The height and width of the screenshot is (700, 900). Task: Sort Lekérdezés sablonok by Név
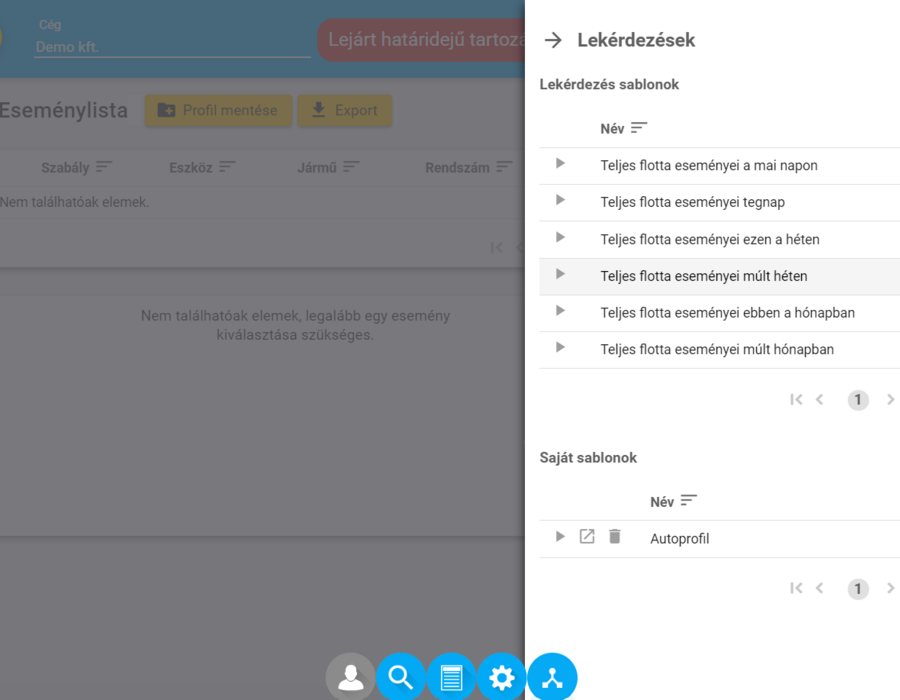coord(639,128)
